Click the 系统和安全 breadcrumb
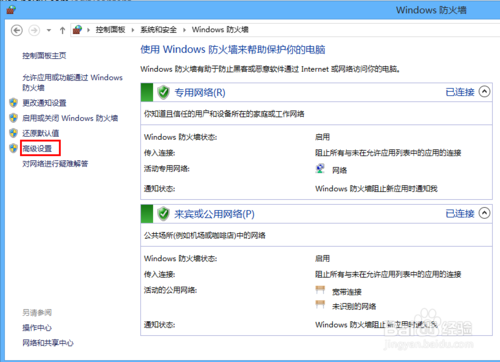Viewport: 500px width, 362px height. click(158, 30)
